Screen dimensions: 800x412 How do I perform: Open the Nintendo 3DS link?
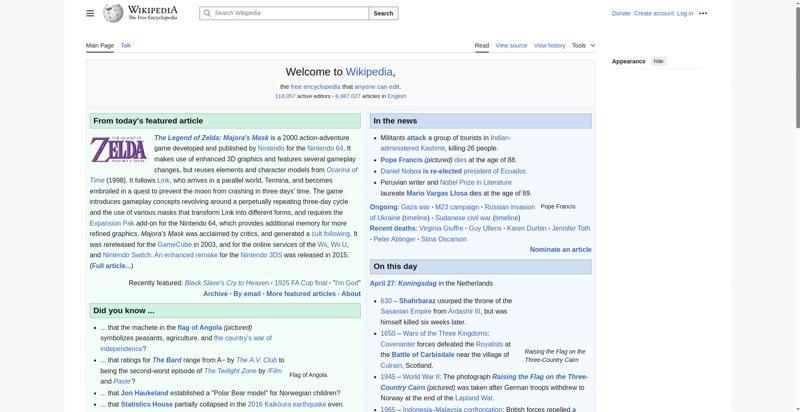coord(261,255)
